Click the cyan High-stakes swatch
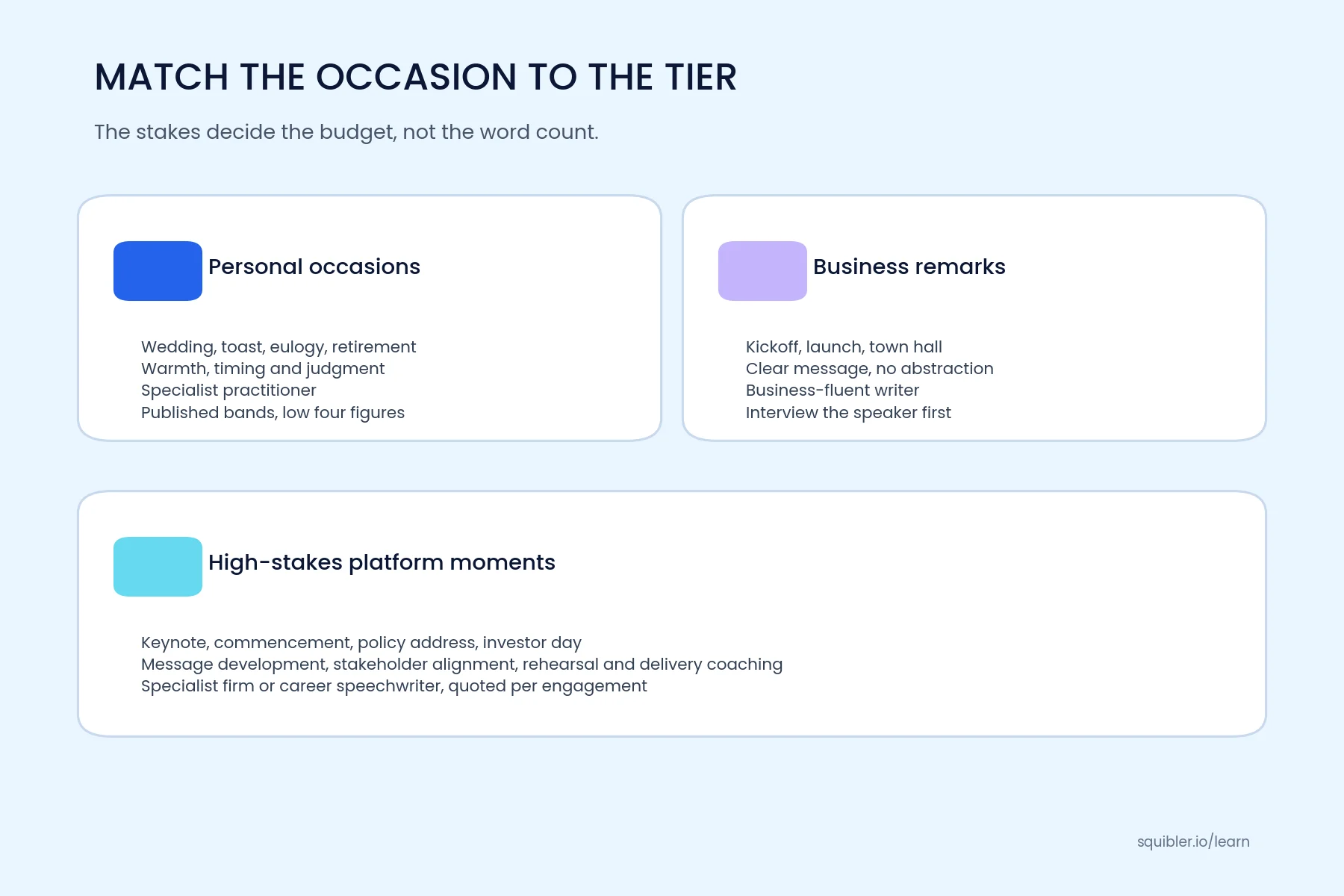Image resolution: width=1344 pixels, height=896 pixels. (158, 567)
